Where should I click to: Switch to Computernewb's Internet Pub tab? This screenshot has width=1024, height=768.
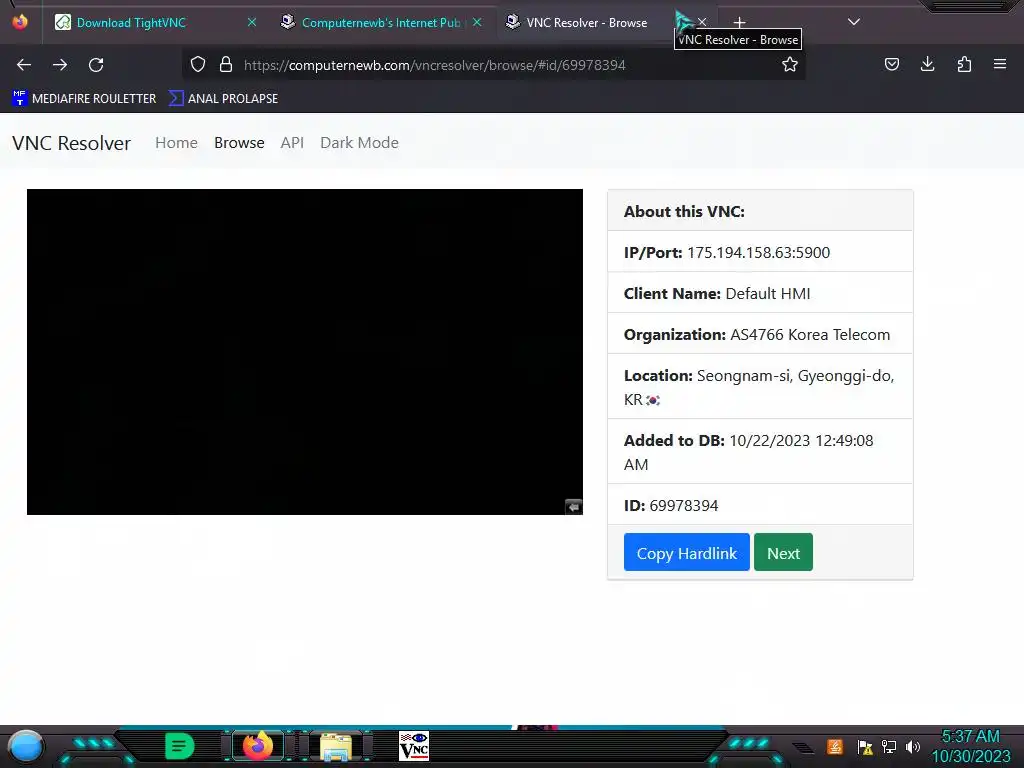pos(381,22)
